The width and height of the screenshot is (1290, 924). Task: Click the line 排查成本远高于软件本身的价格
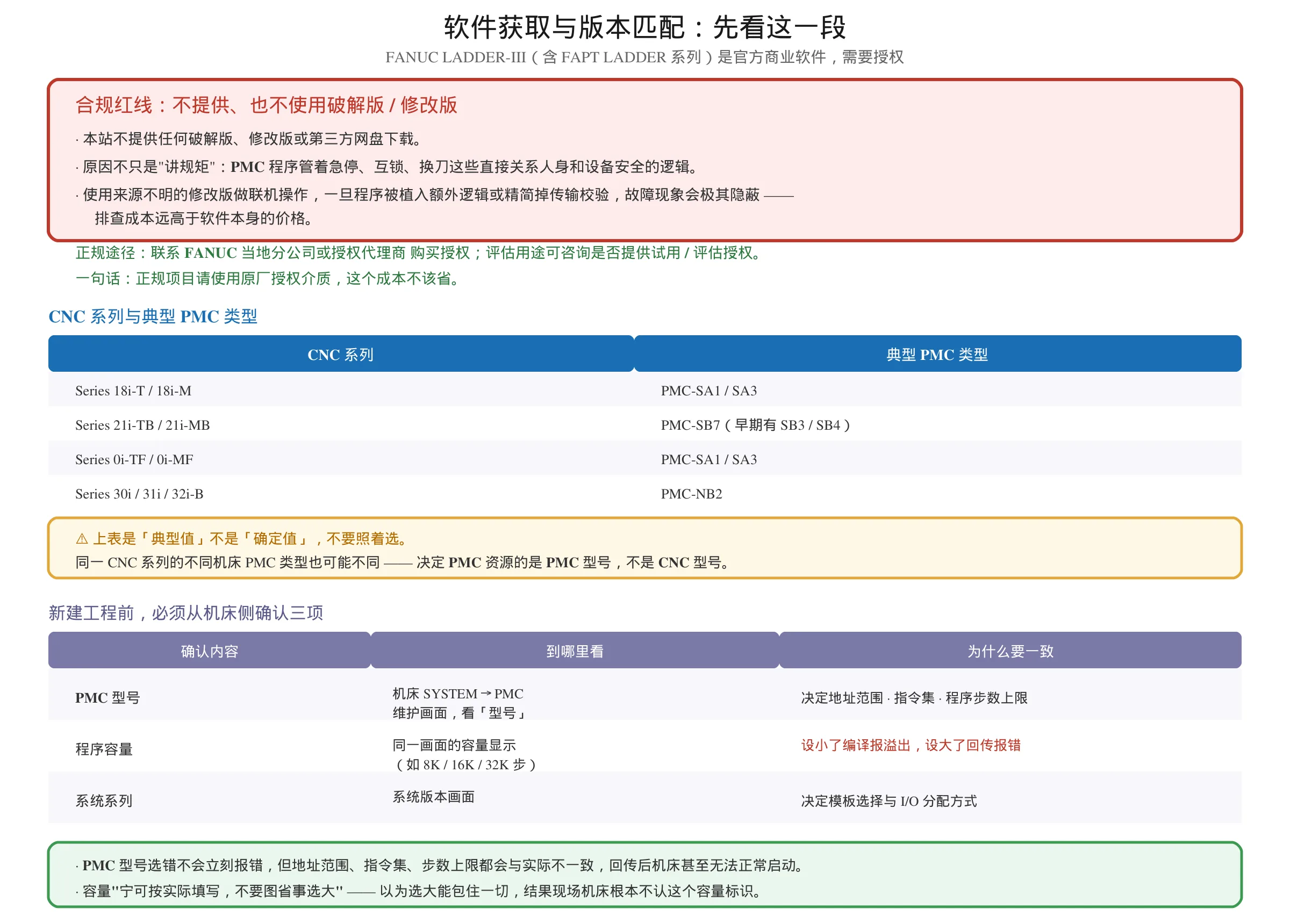tap(205, 218)
